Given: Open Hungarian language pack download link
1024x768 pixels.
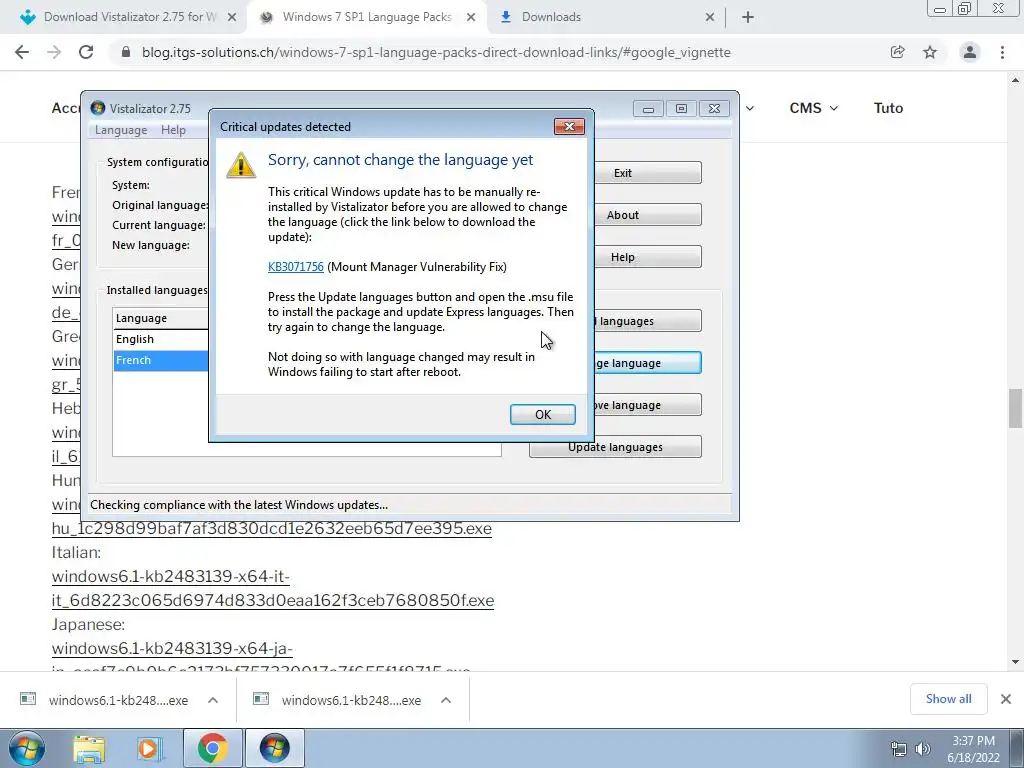Looking at the screenshot, I should [x=272, y=528].
